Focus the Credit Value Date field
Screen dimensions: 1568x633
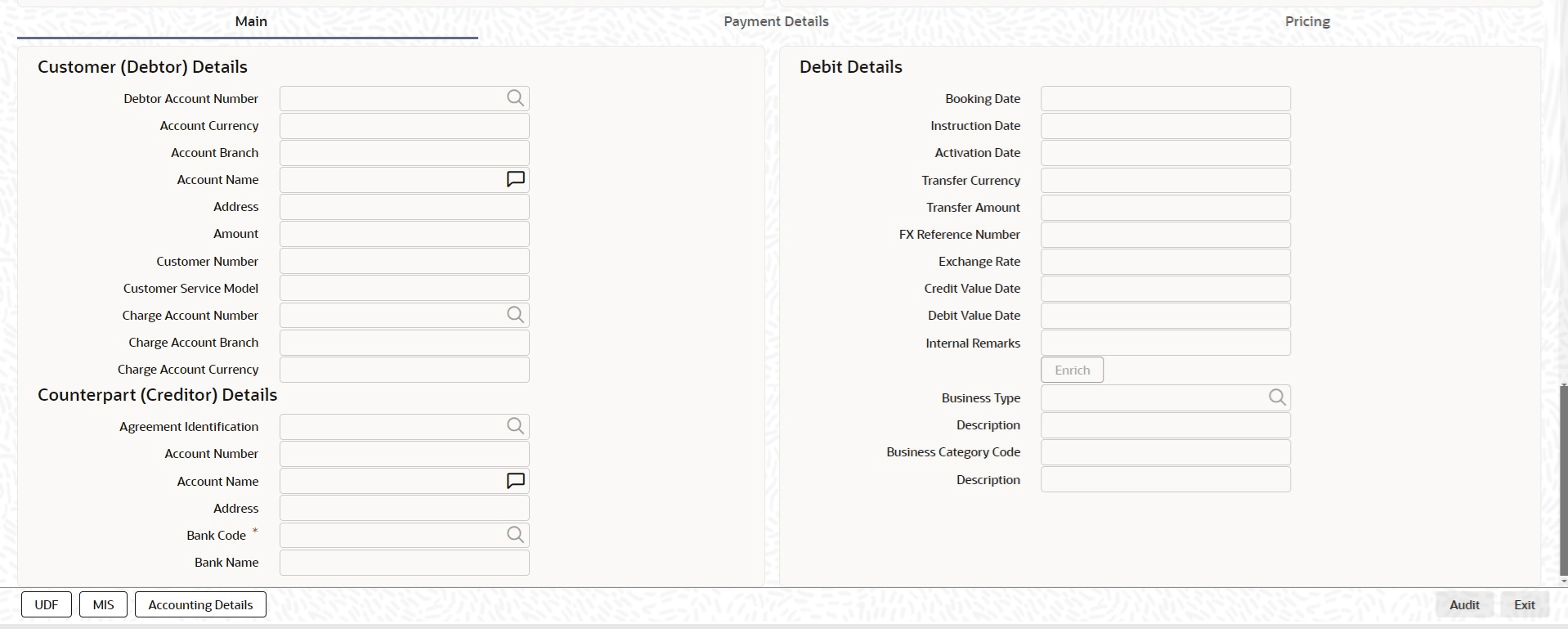1166,288
